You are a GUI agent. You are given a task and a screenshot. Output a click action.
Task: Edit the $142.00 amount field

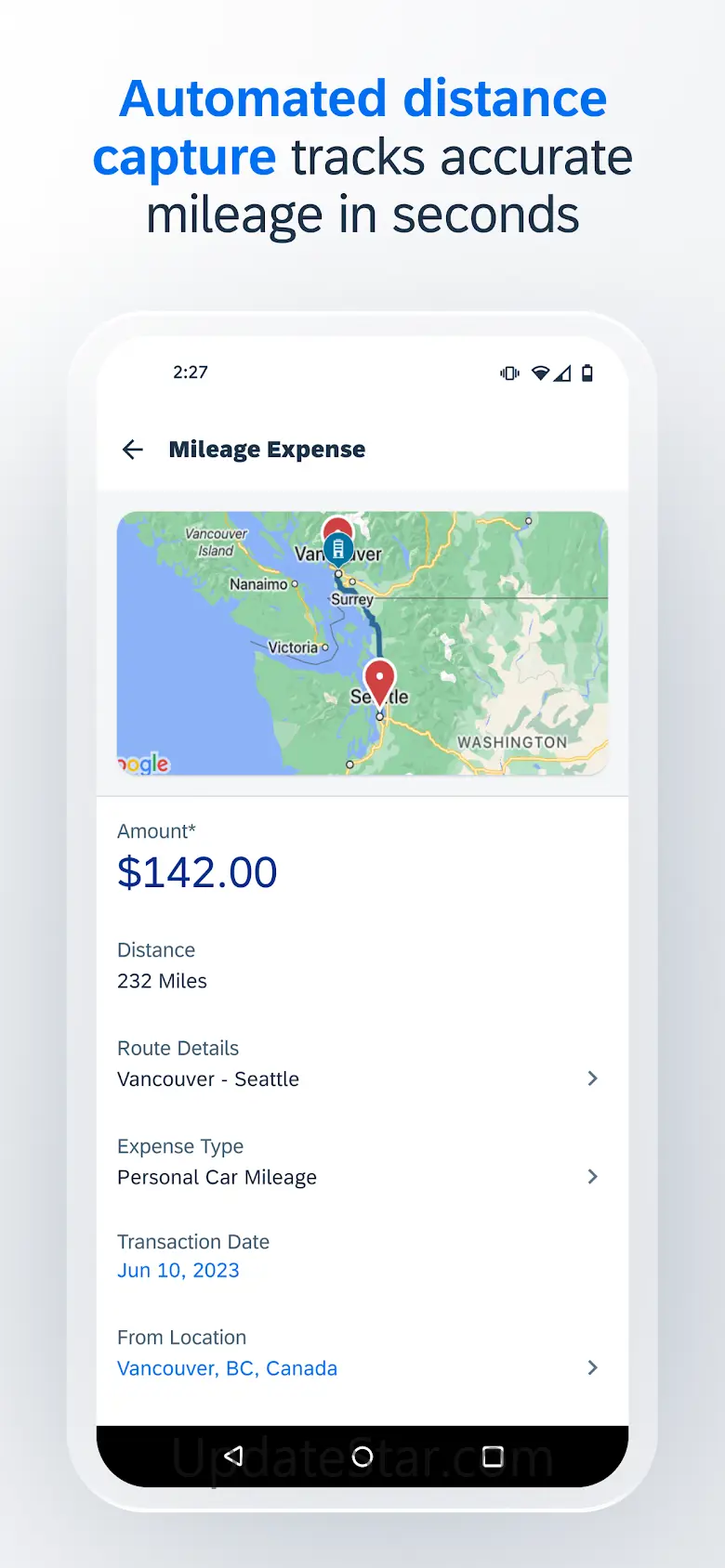(197, 873)
